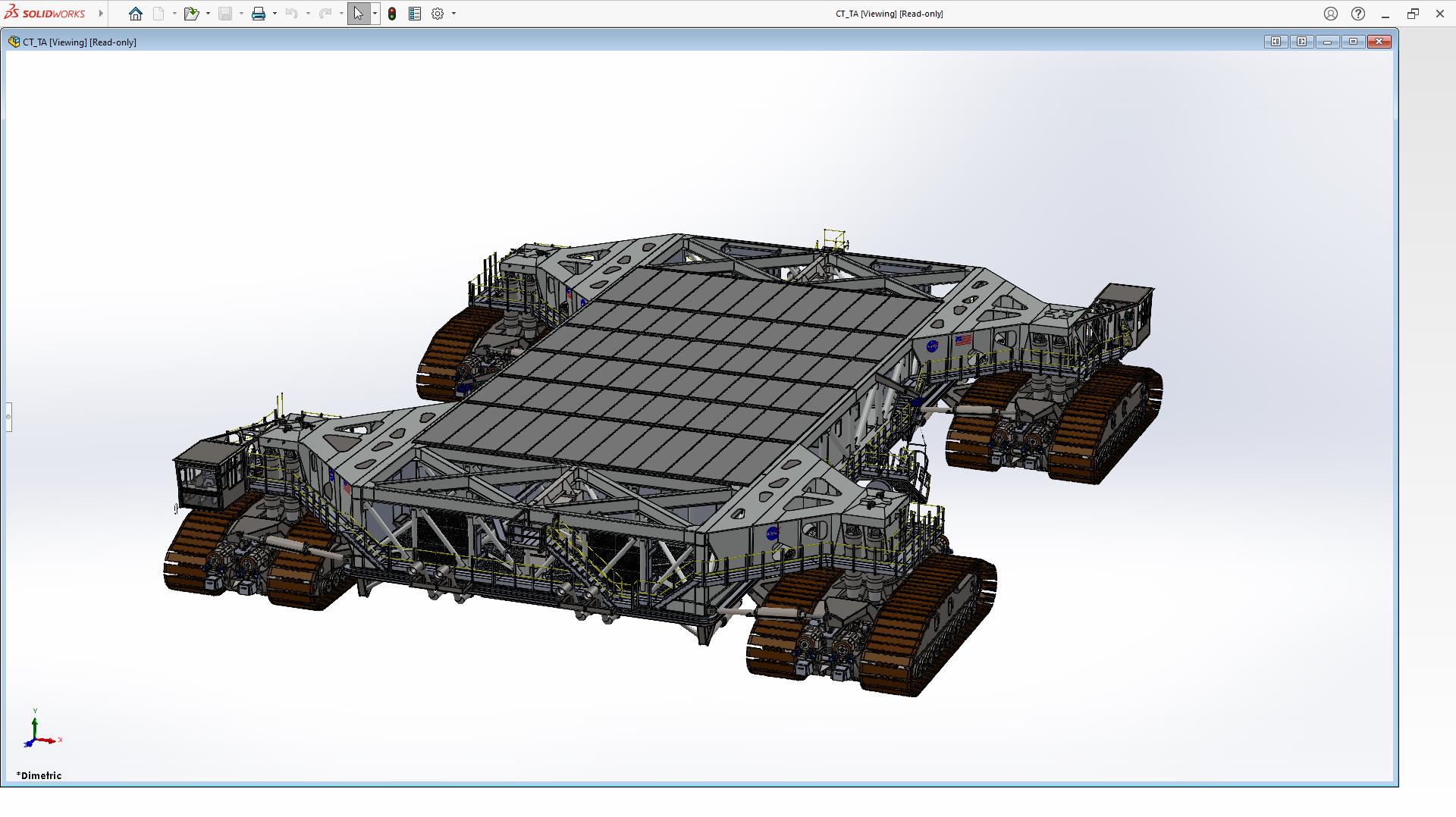Click the Rebuild traffic light icon
This screenshot has height=817, width=1456.
click(x=392, y=14)
